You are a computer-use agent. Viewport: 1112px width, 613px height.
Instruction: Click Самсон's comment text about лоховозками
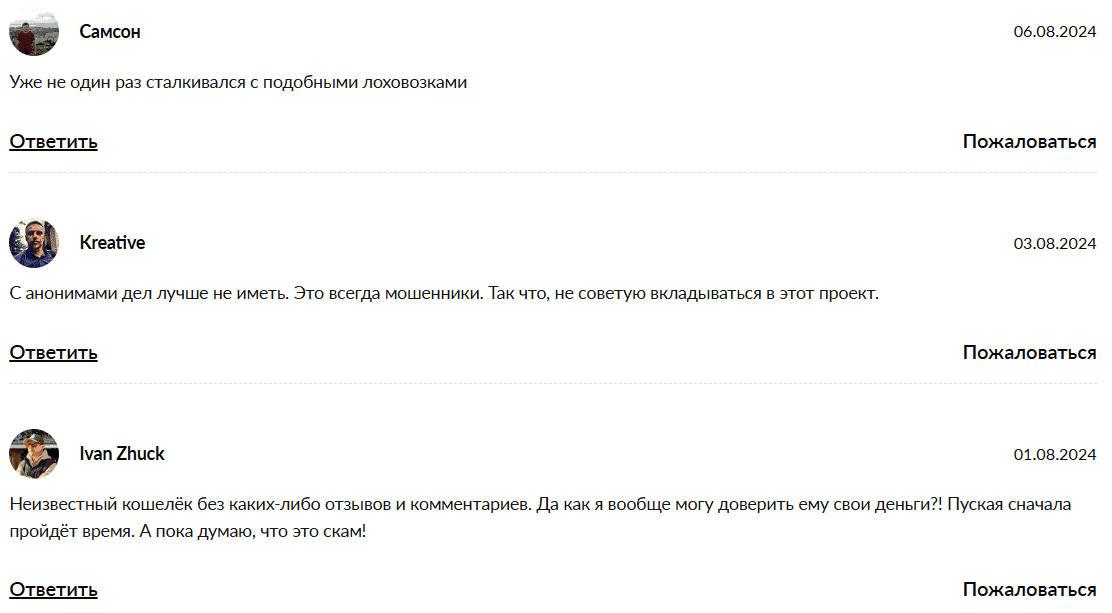(x=239, y=82)
